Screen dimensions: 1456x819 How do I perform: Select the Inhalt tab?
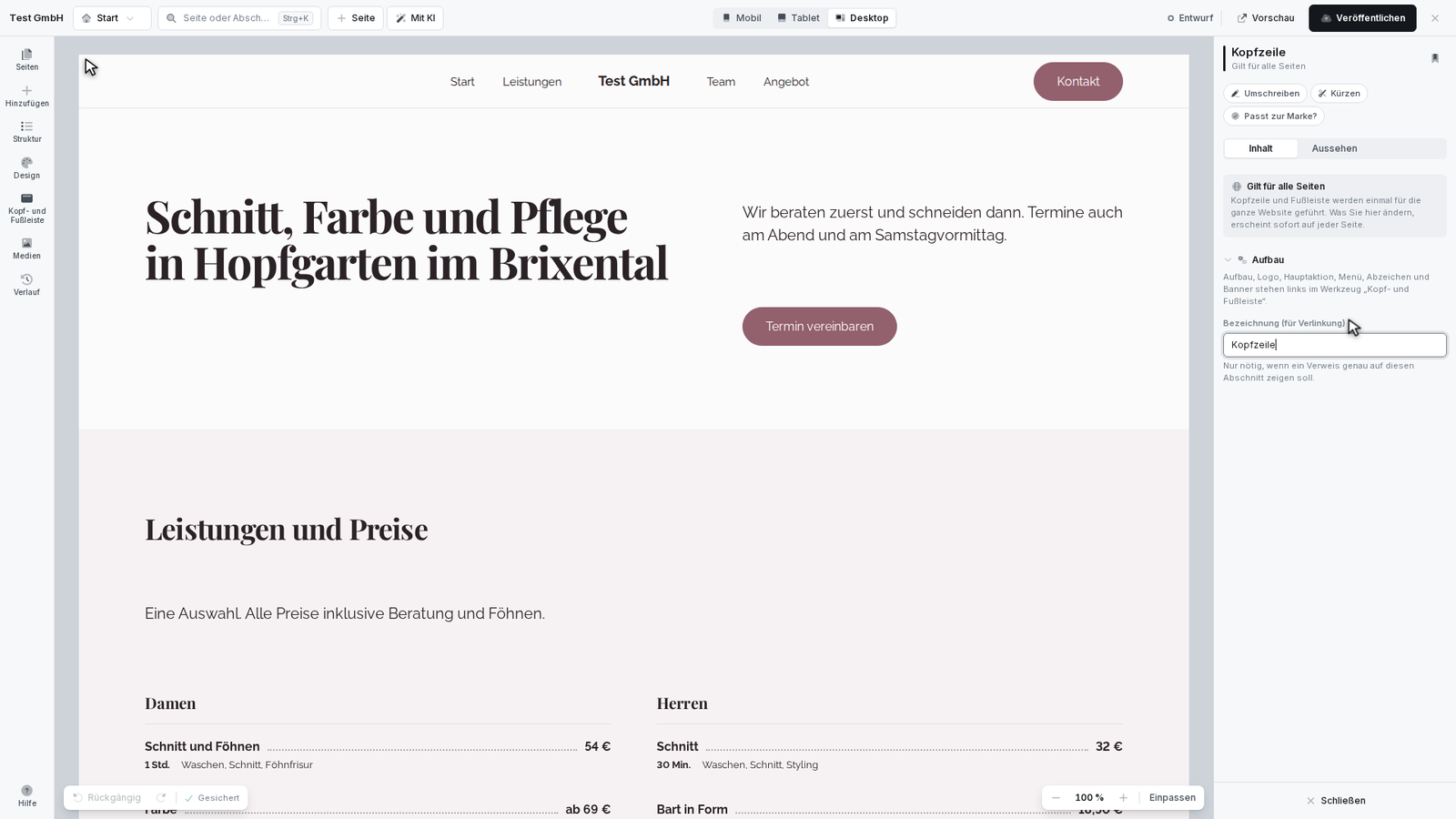[1260, 148]
